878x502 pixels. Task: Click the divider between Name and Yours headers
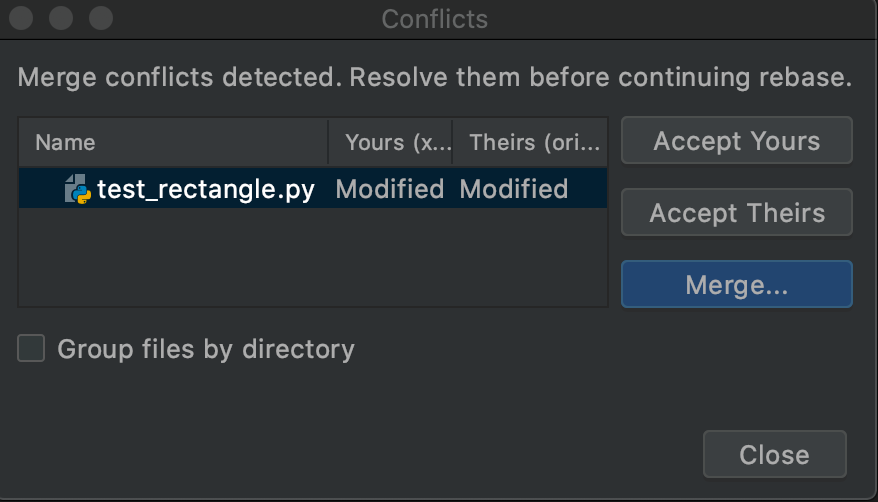tap(328, 142)
